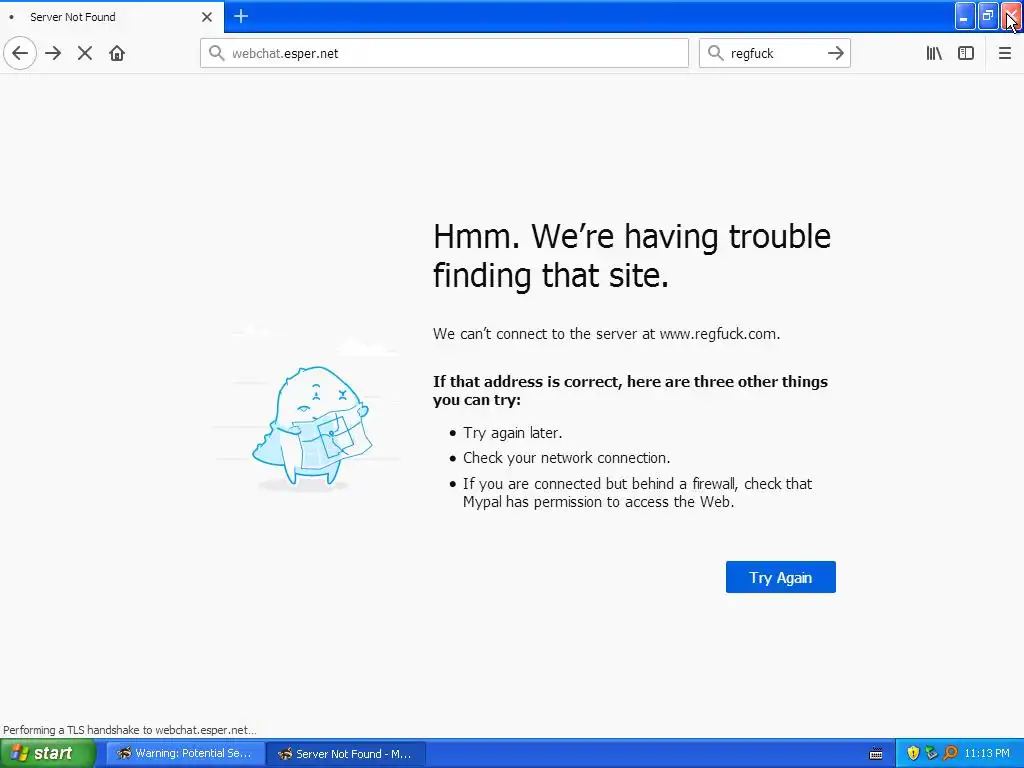Image resolution: width=1024 pixels, height=768 pixels.
Task: Click the www.regfuck.com error message text
Action: 606,334
